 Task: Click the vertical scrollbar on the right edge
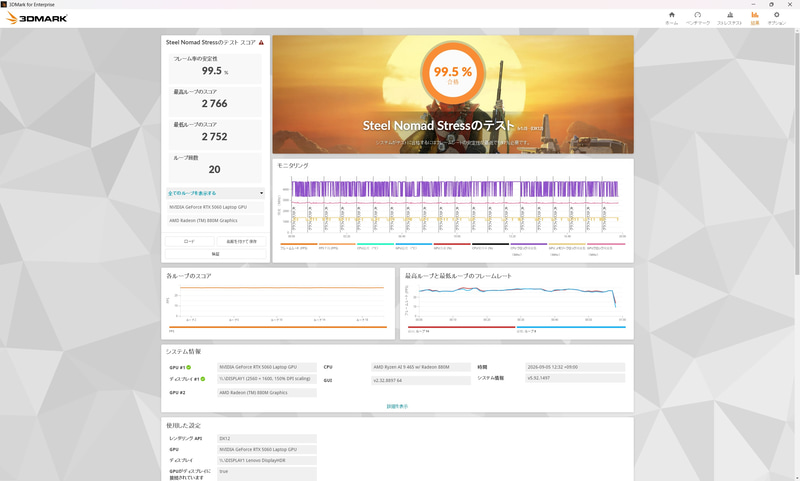coord(797,153)
